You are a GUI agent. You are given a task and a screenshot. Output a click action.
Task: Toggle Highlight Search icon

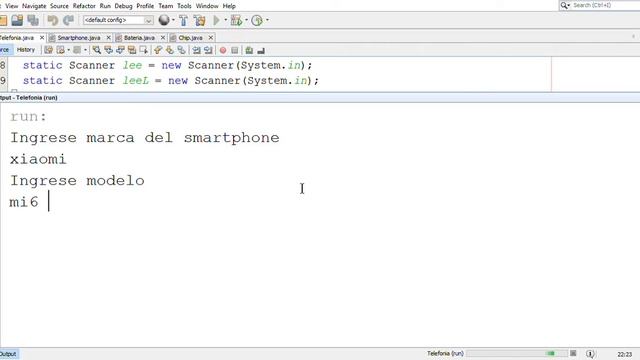tap(132, 50)
